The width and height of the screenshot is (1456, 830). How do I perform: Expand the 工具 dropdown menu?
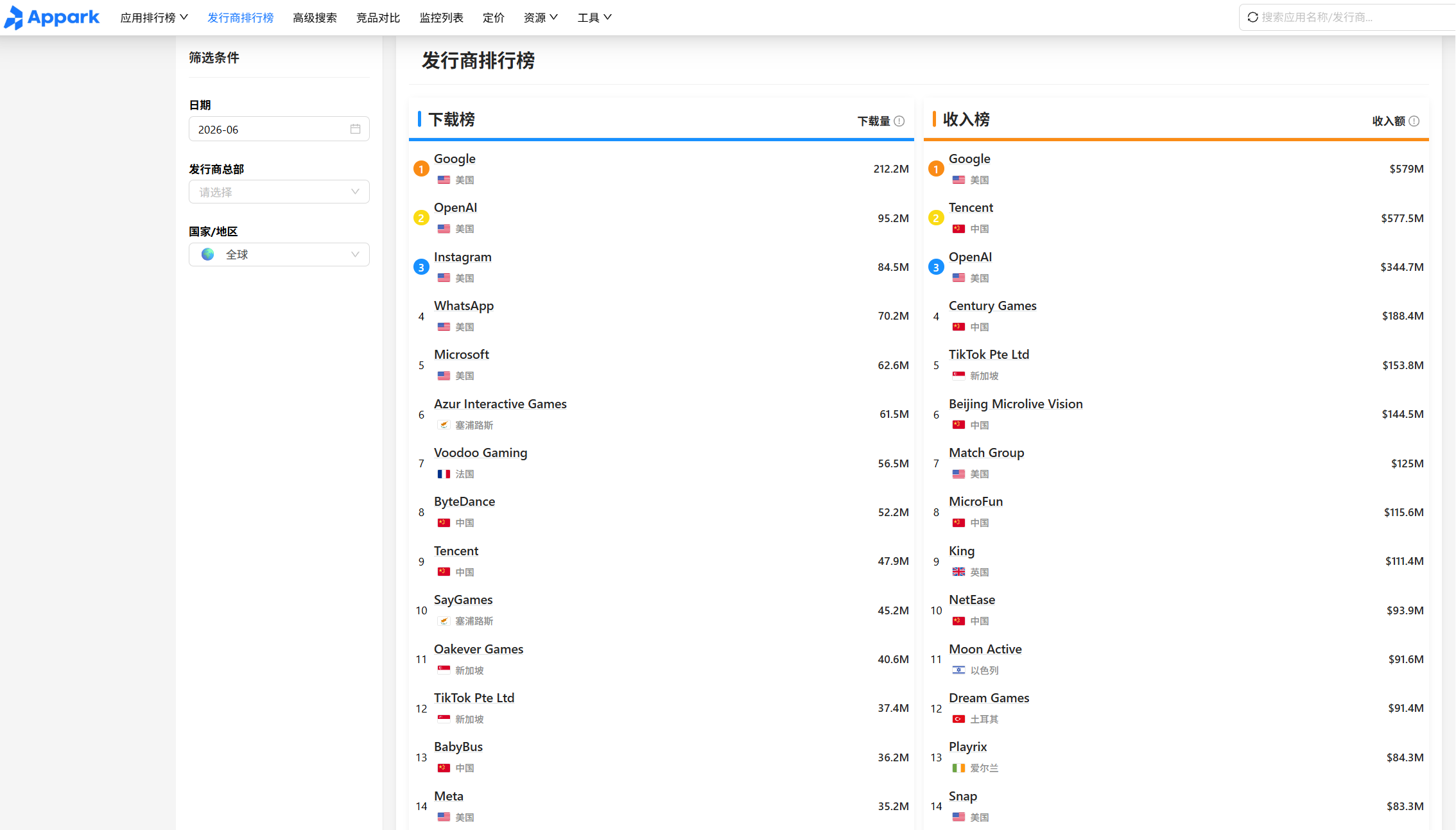coord(594,17)
